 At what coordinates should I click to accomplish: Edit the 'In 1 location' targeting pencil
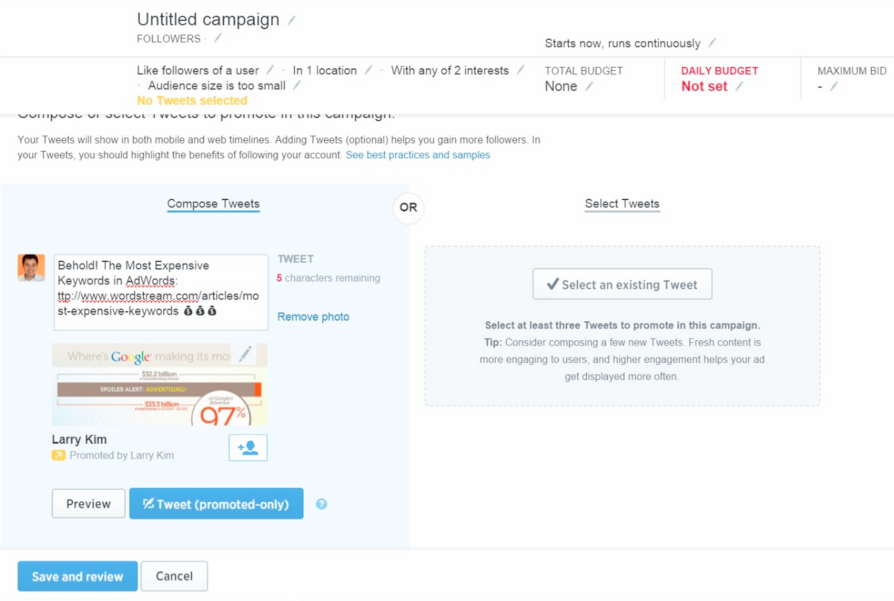tap(368, 70)
